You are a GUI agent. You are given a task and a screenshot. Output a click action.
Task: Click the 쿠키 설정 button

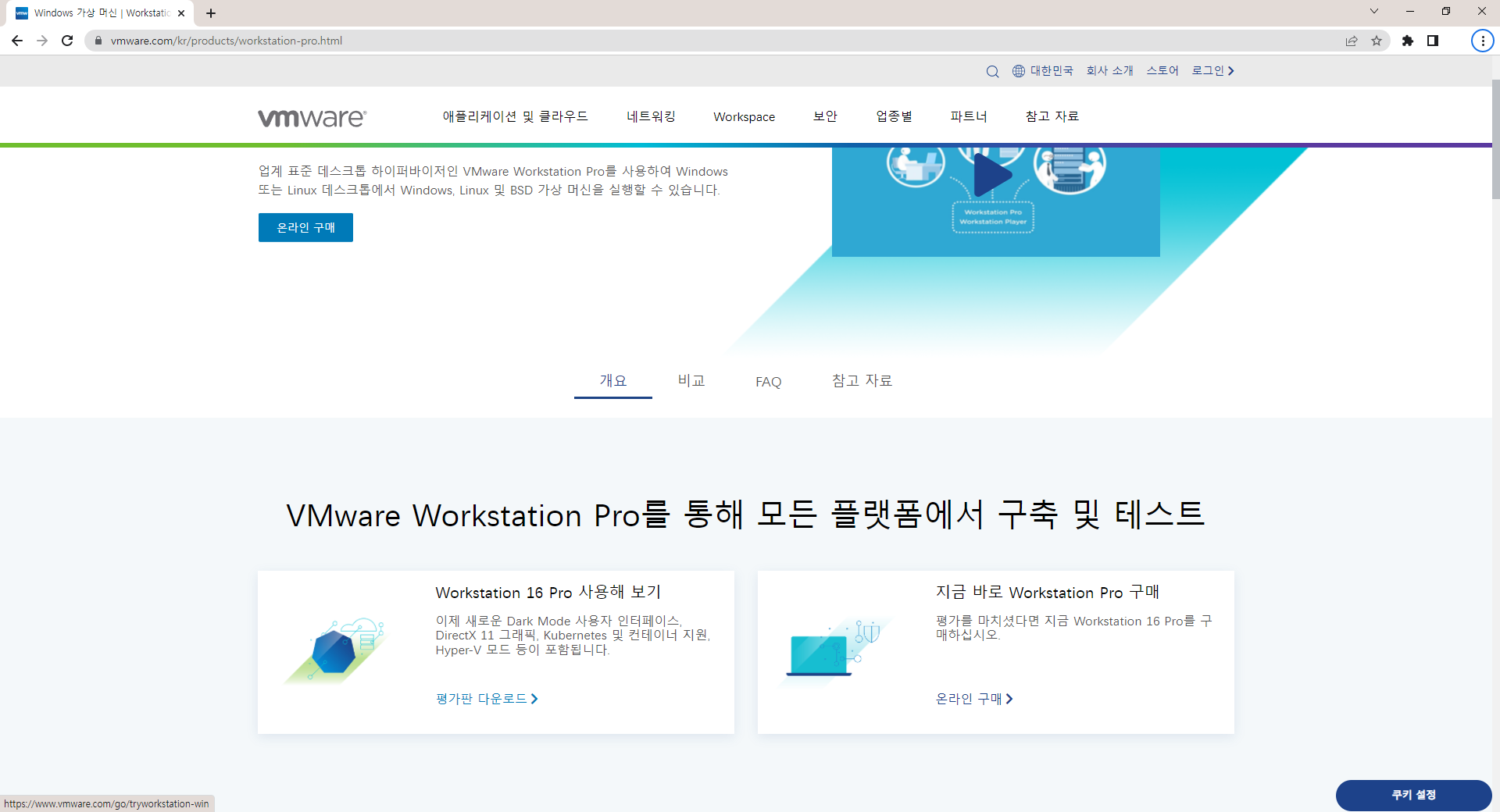[1413, 795]
